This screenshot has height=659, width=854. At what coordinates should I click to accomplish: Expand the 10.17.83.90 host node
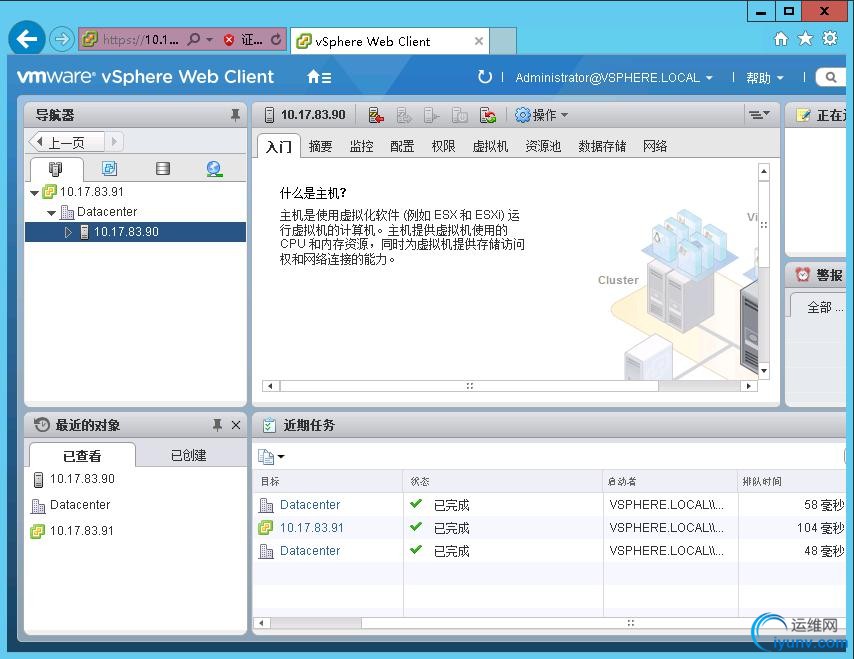(x=68, y=233)
